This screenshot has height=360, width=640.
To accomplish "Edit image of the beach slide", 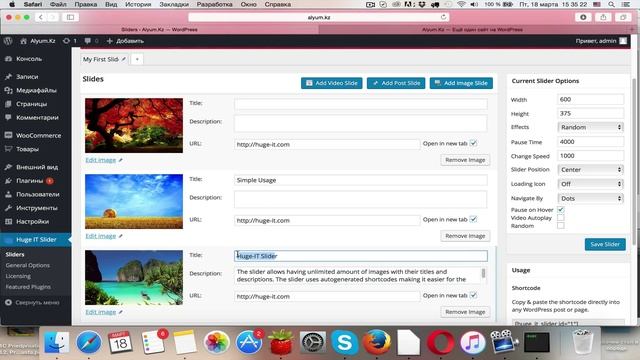I will pyautogui.click(x=101, y=312).
